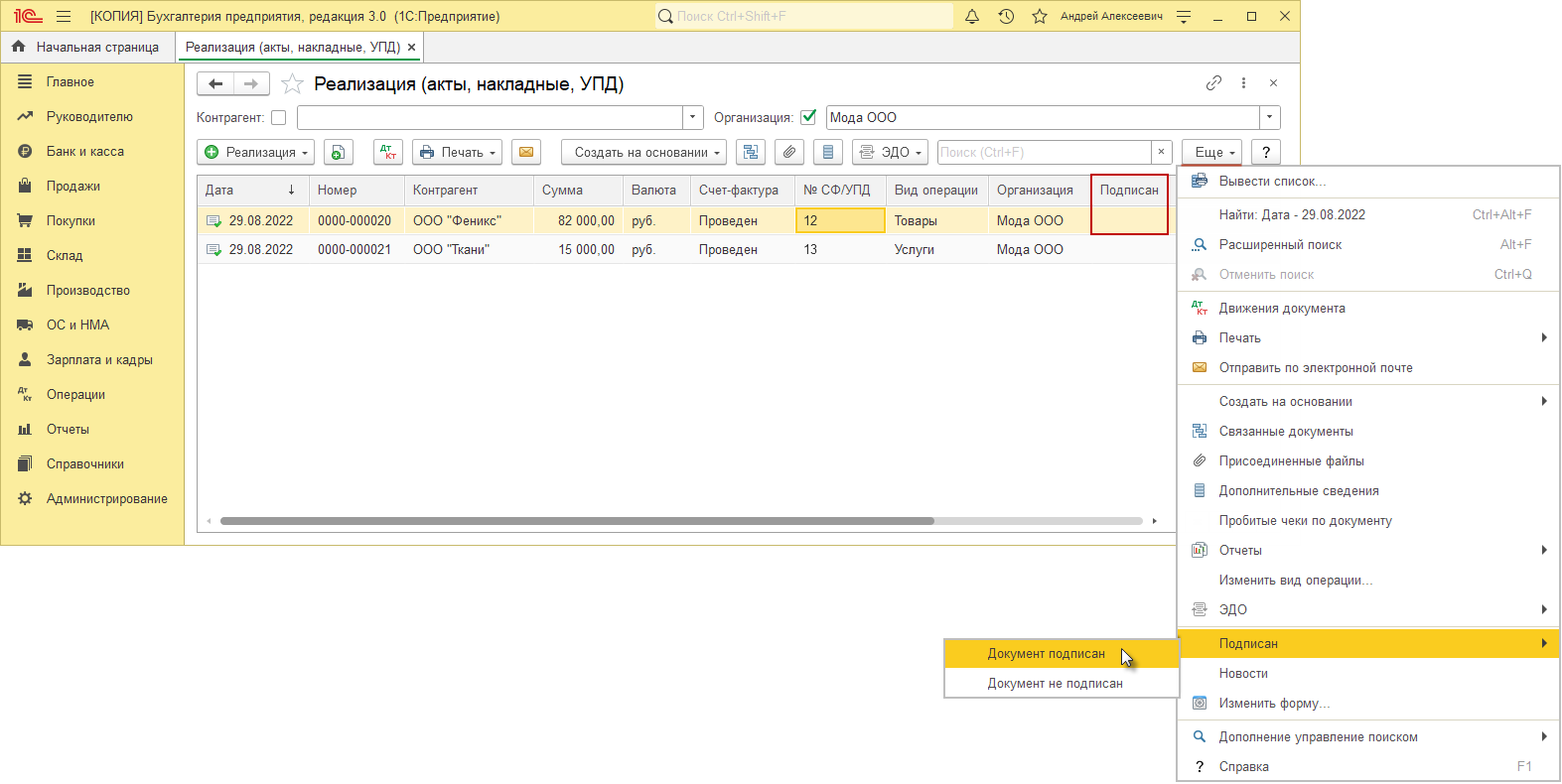Open Производство section in sidebar
This screenshot has width=1562, height=784.
(88, 291)
